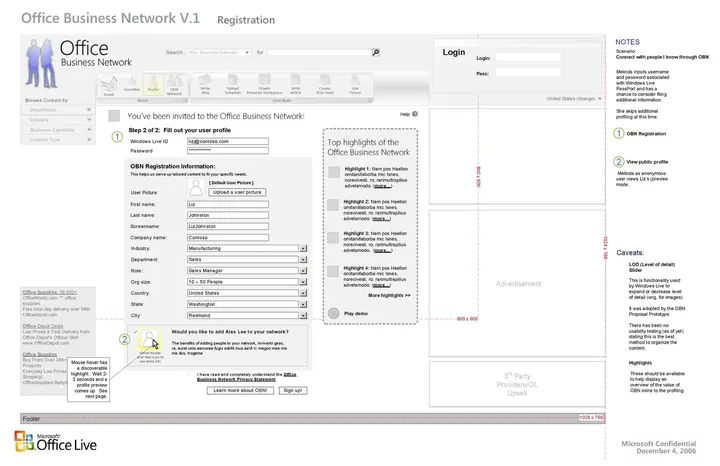This screenshot has width=720, height=466.
Task: Click the Upload a user picture button
Action: 237,192
